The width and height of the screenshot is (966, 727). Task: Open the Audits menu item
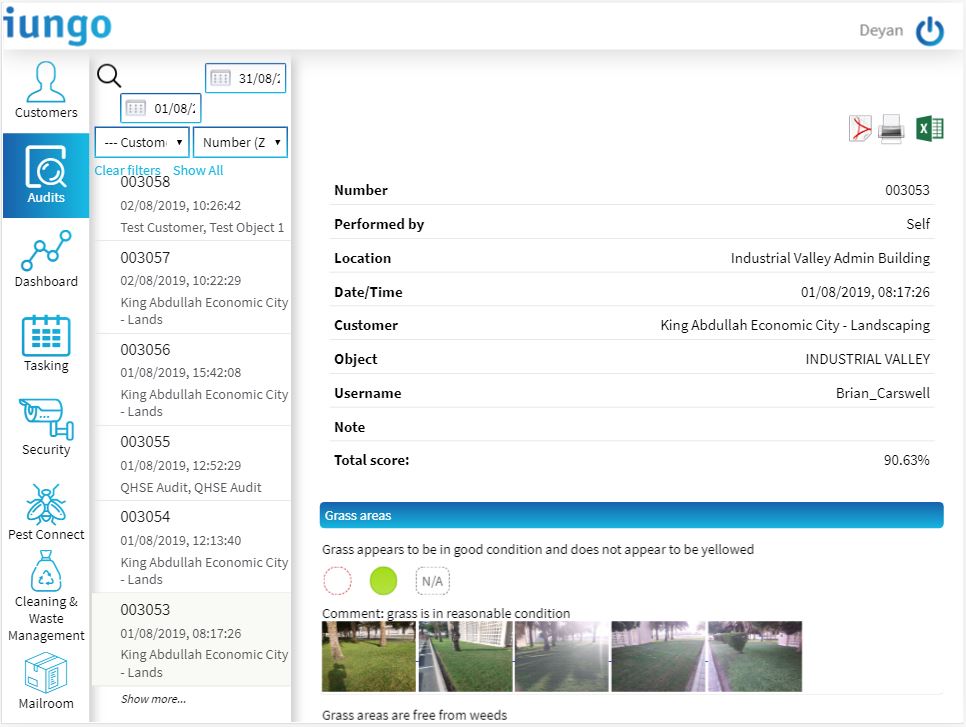(x=46, y=176)
